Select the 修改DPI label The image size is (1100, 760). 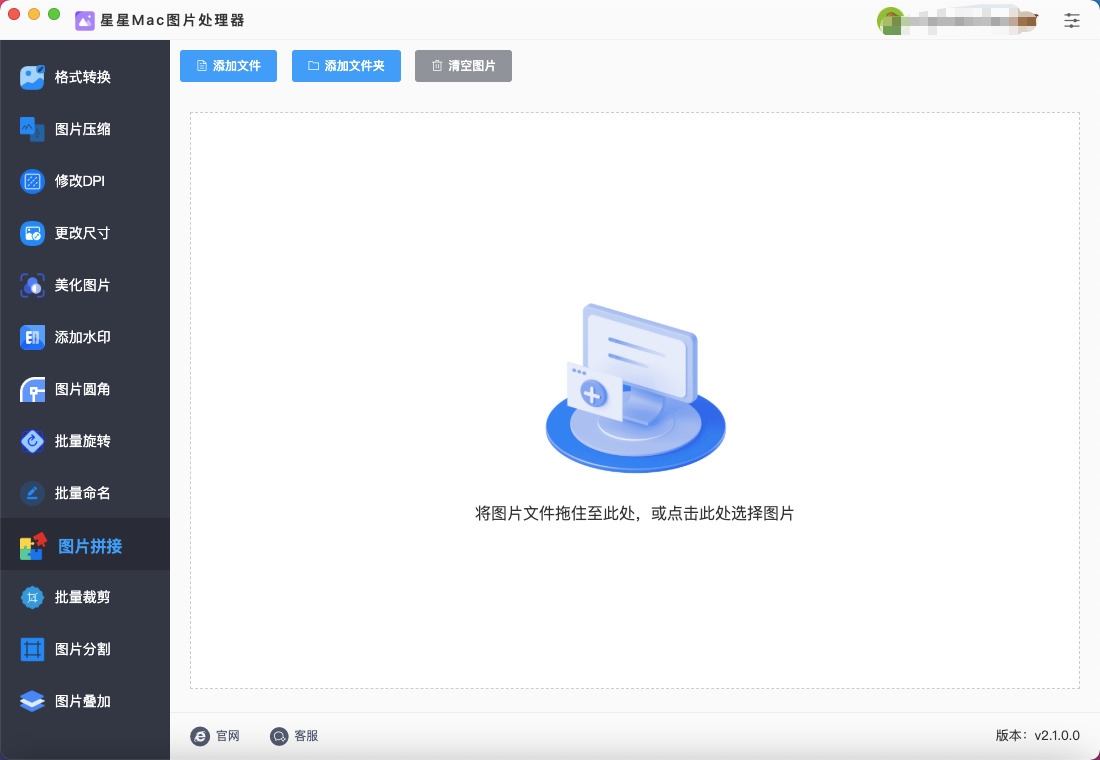80,181
